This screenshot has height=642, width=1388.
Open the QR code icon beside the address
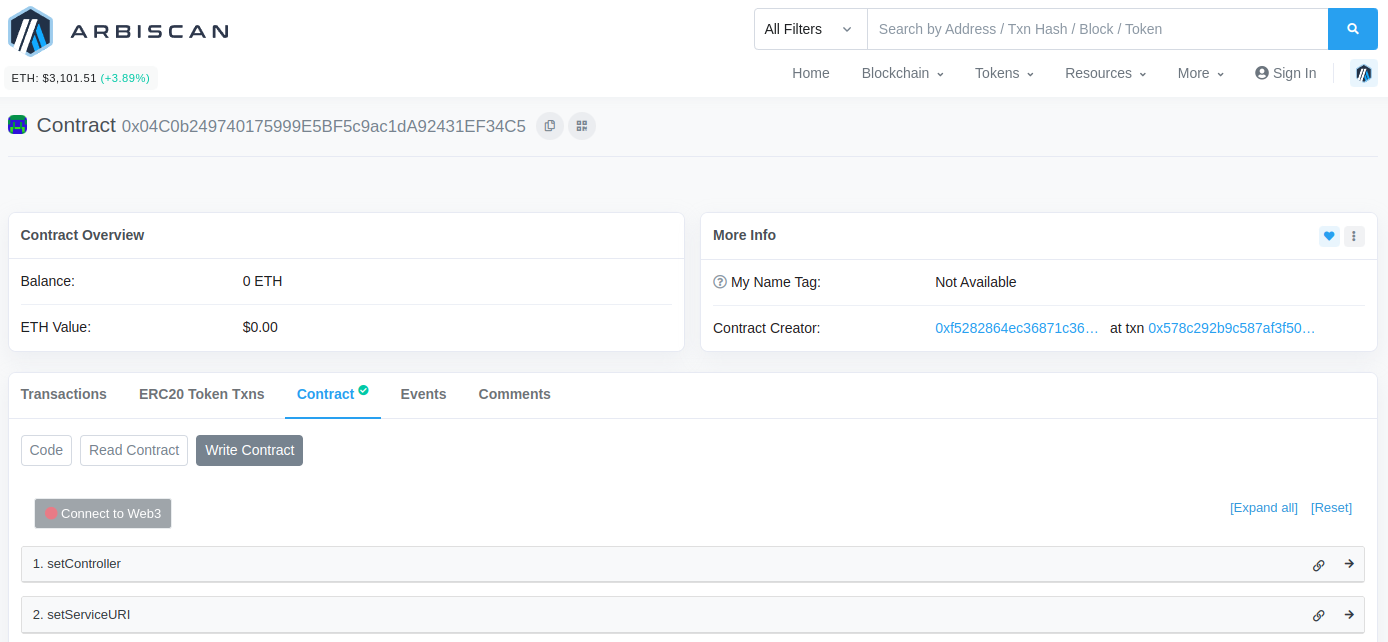(581, 125)
